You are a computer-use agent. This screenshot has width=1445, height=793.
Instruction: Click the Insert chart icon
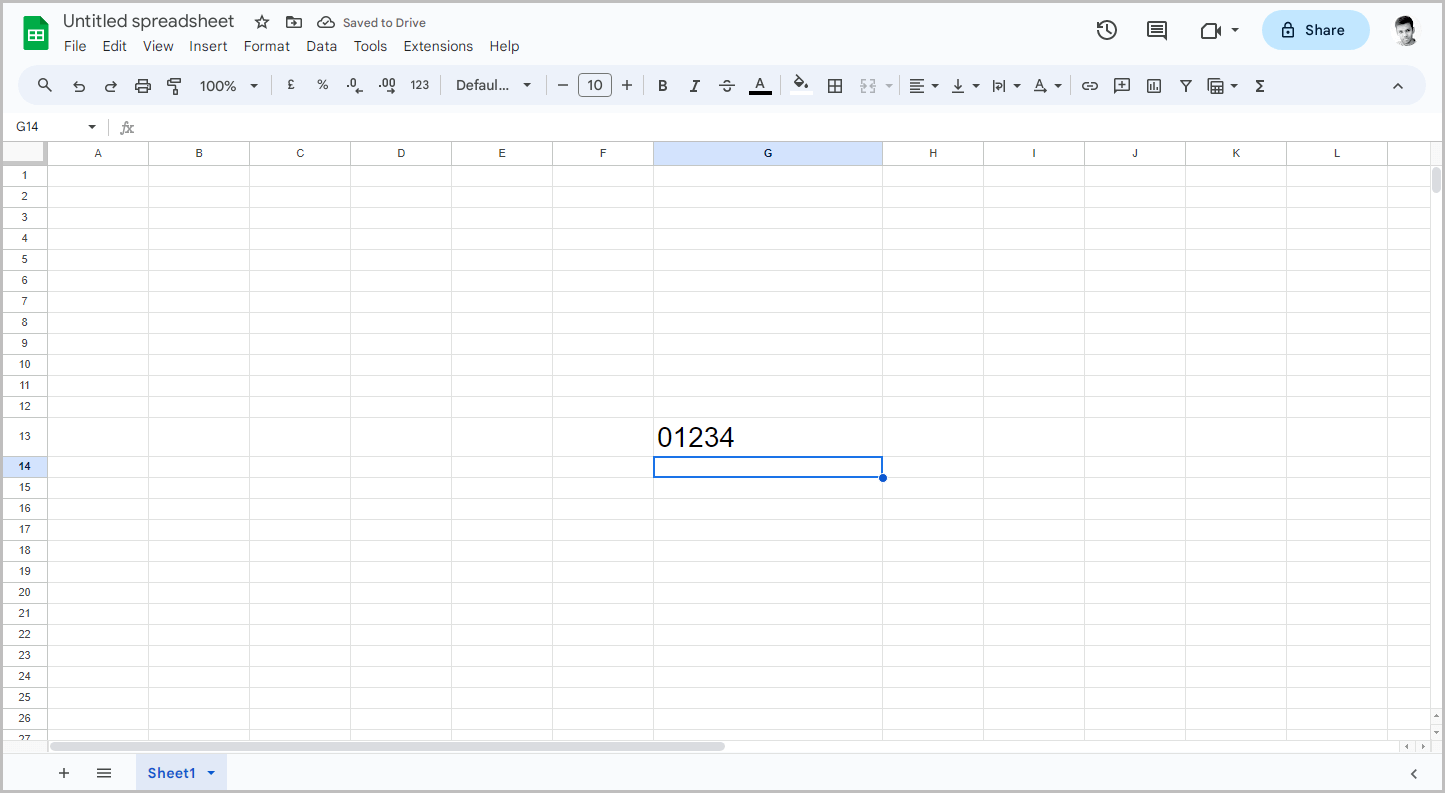point(1153,85)
